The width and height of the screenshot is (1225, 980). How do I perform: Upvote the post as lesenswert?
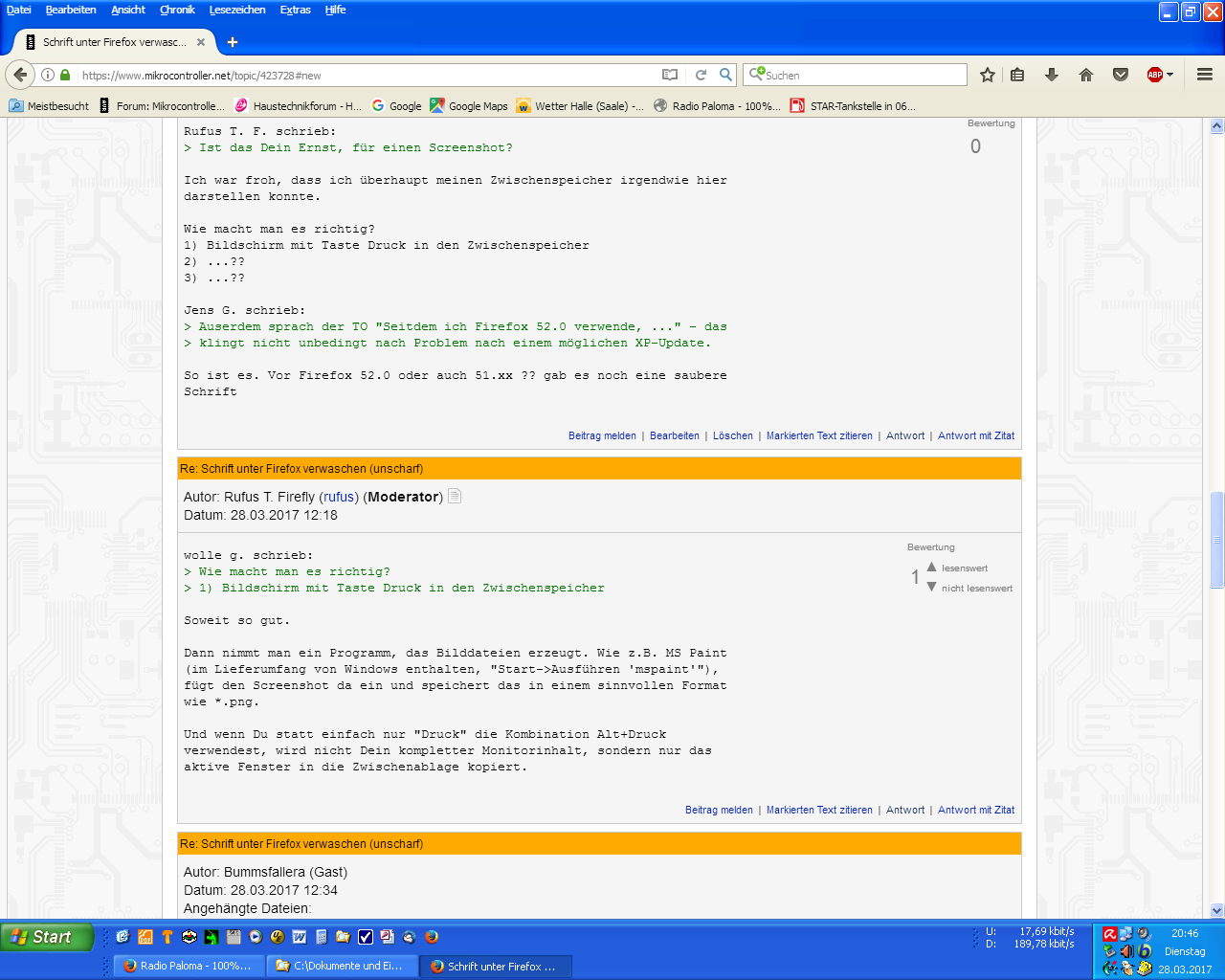click(x=931, y=568)
